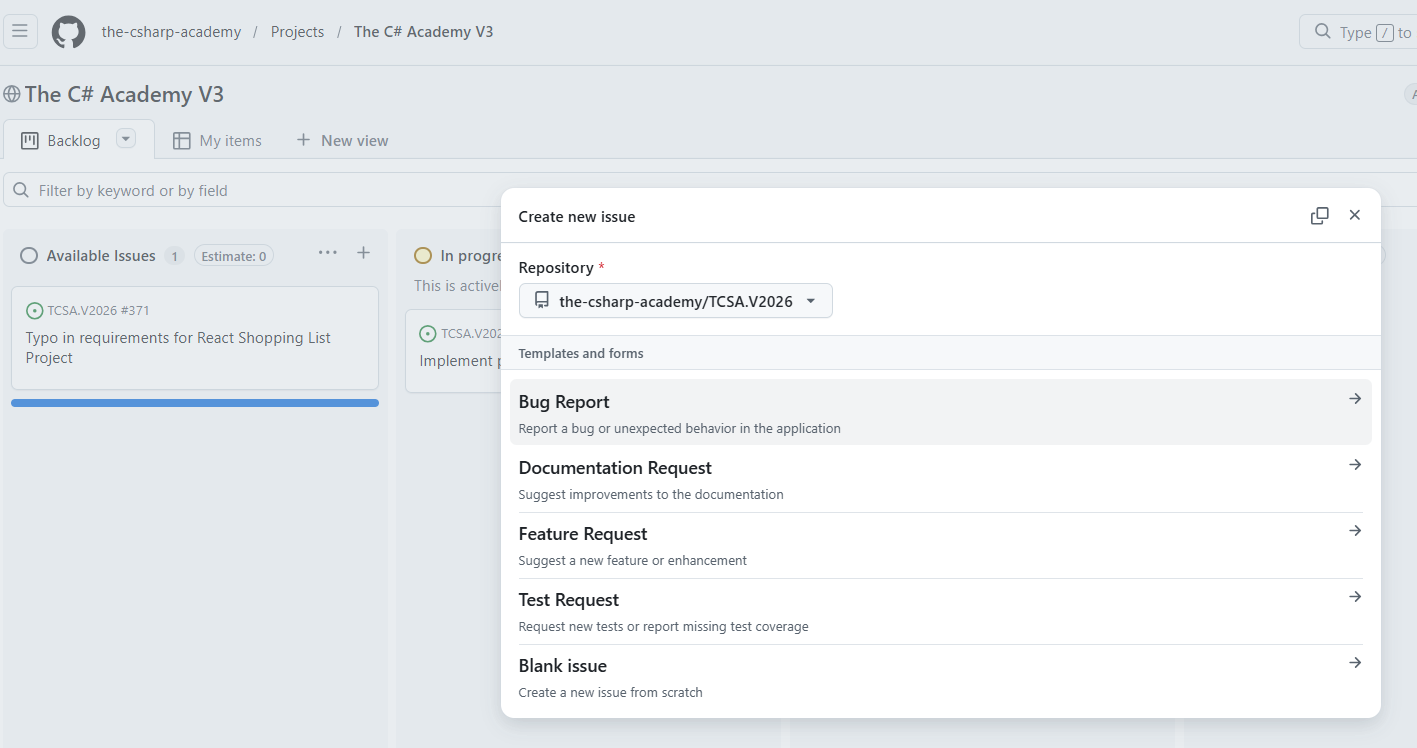Screen dimensions: 1417x748
Task: Open Available Issues column options menu
Action: point(328,253)
